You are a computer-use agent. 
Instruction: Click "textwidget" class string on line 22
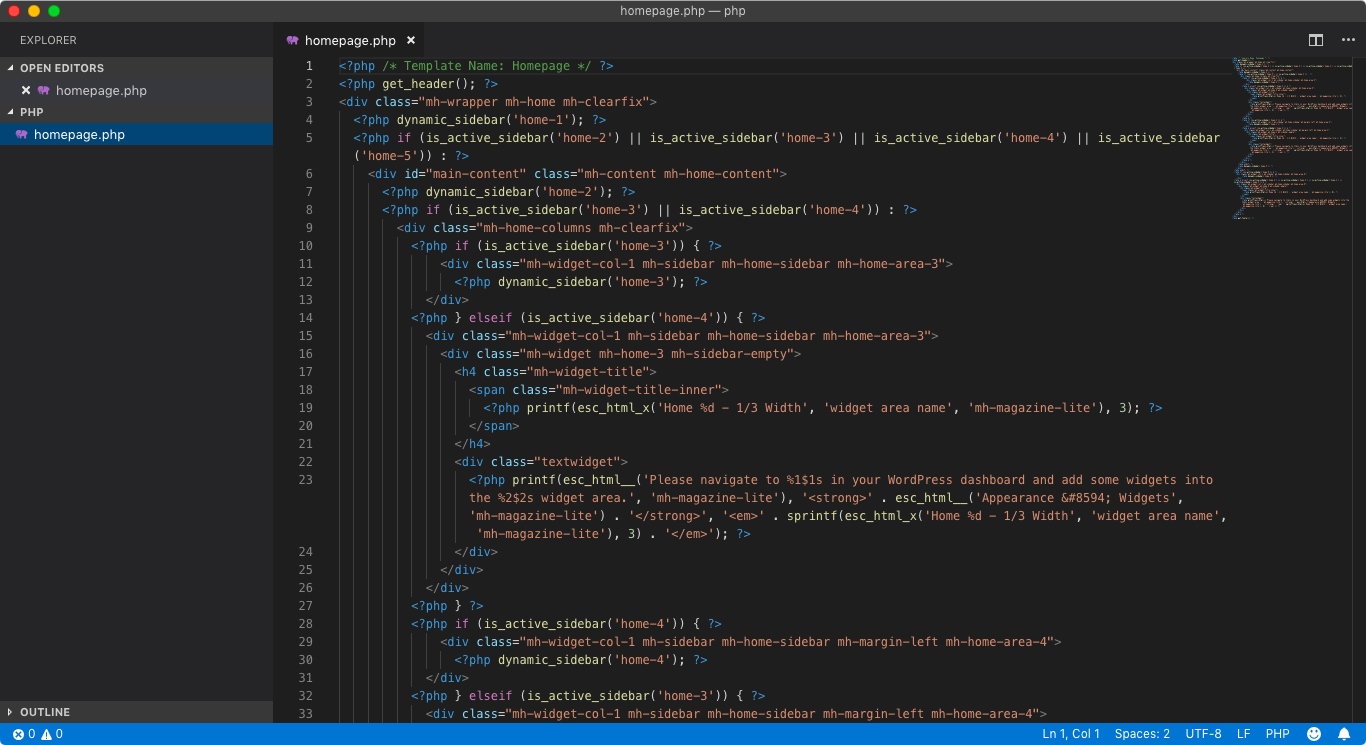(x=577, y=462)
